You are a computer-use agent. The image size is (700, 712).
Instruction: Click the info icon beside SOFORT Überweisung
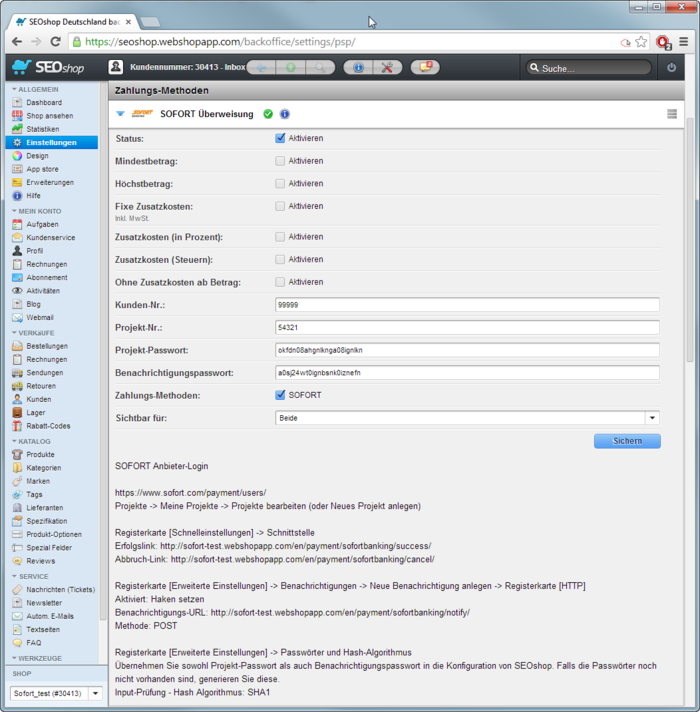[x=285, y=114]
